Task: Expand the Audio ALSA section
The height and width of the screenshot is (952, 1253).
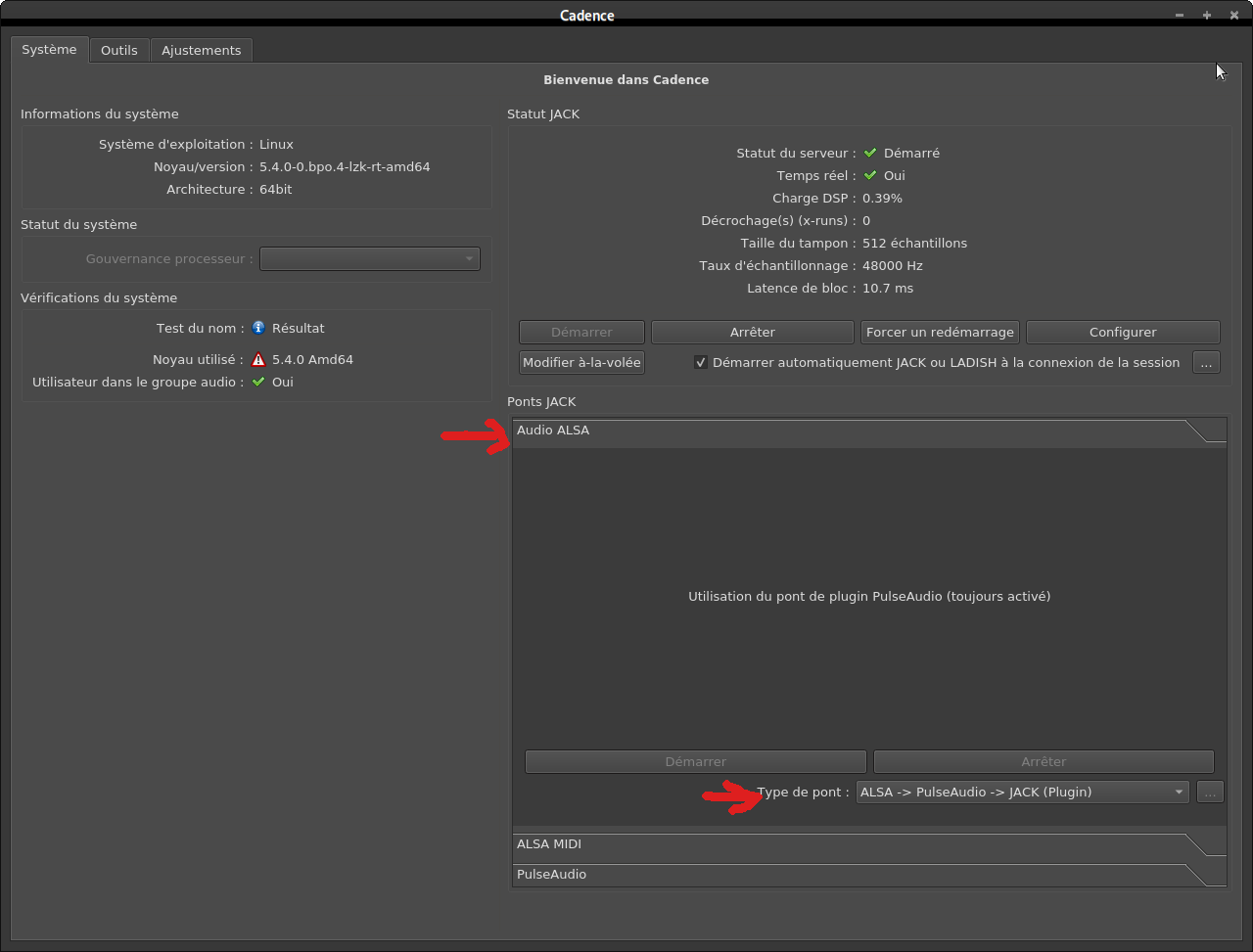Action: click(x=869, y=431)
